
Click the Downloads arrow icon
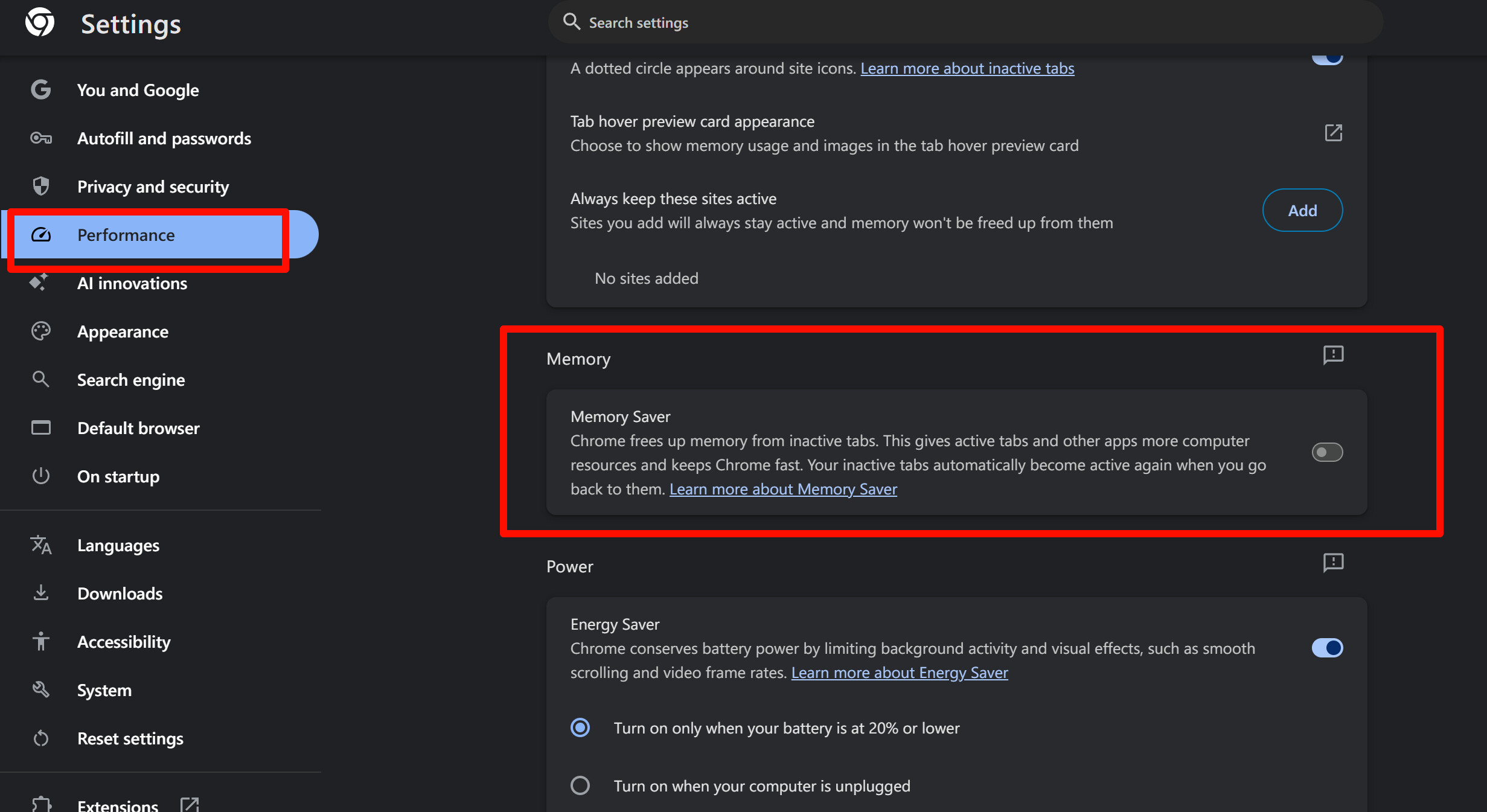coord(41,593)
